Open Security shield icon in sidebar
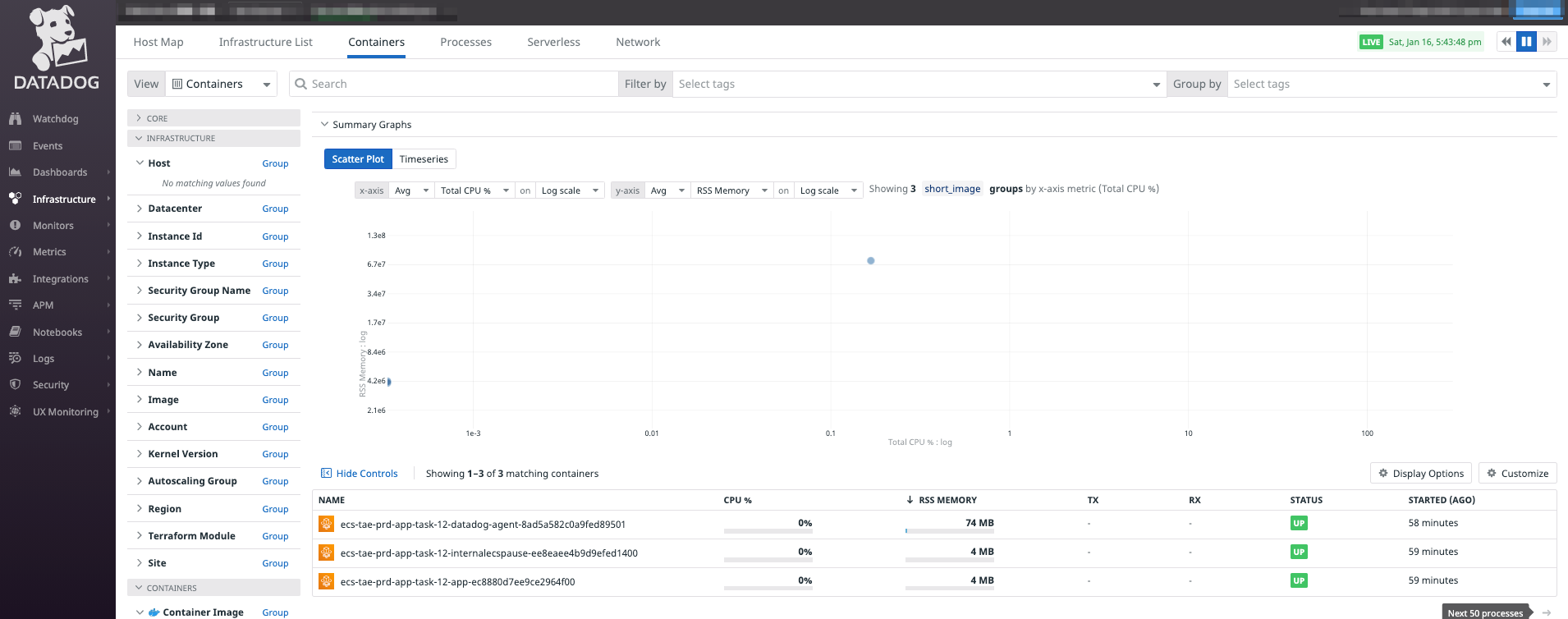 click(15, 384)
